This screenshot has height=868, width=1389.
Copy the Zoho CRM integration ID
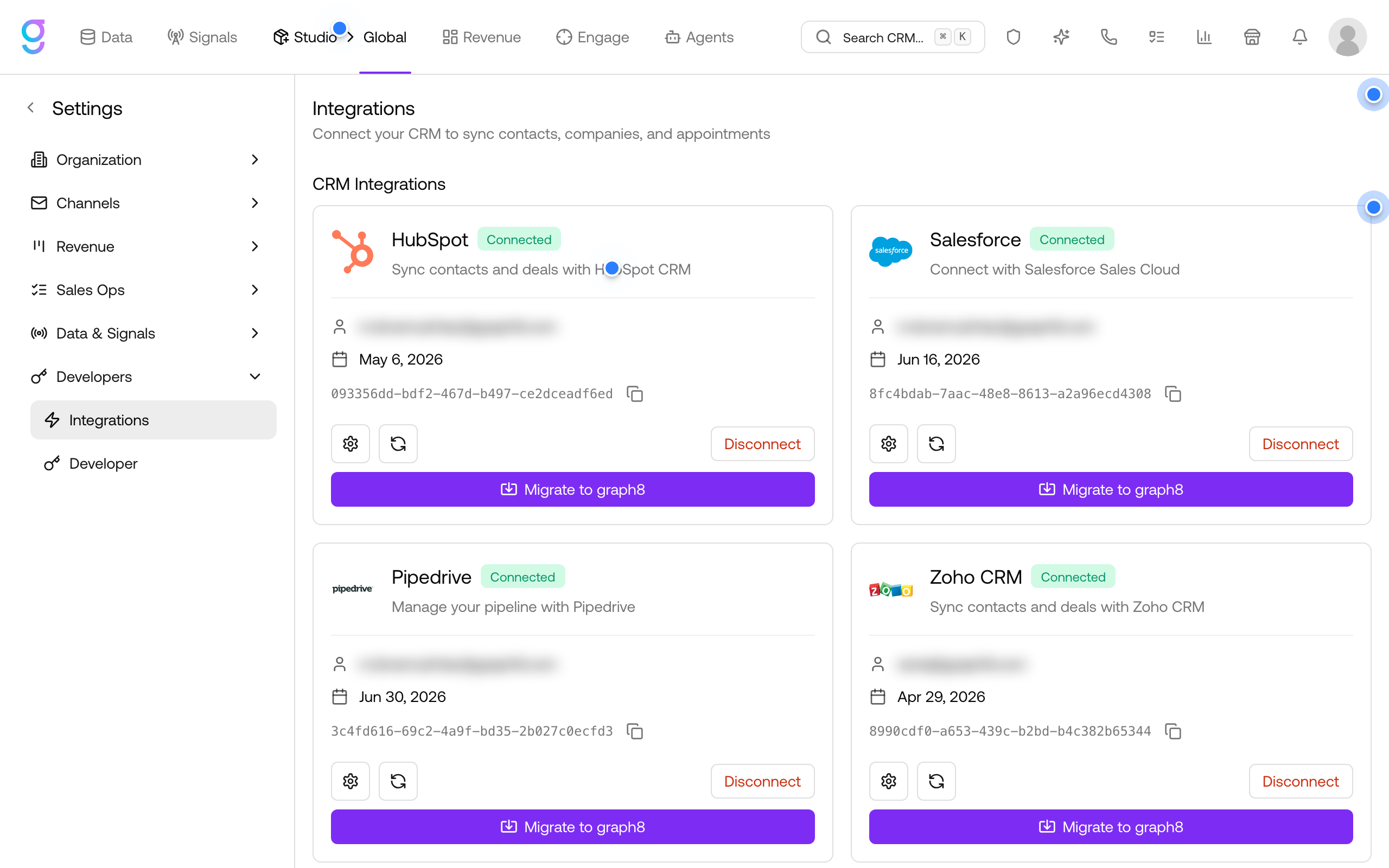tap(1173, 731)
